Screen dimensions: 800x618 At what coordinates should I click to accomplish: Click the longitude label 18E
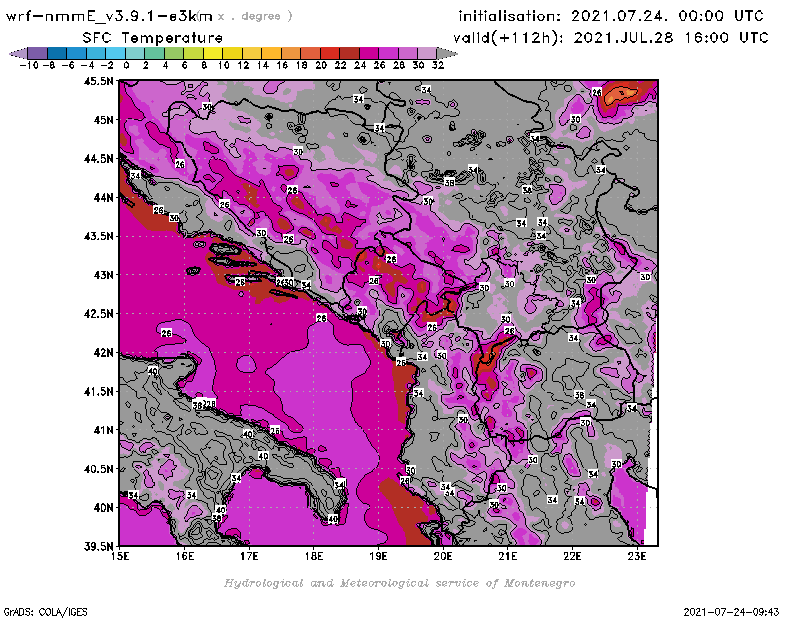coord(314,556)
